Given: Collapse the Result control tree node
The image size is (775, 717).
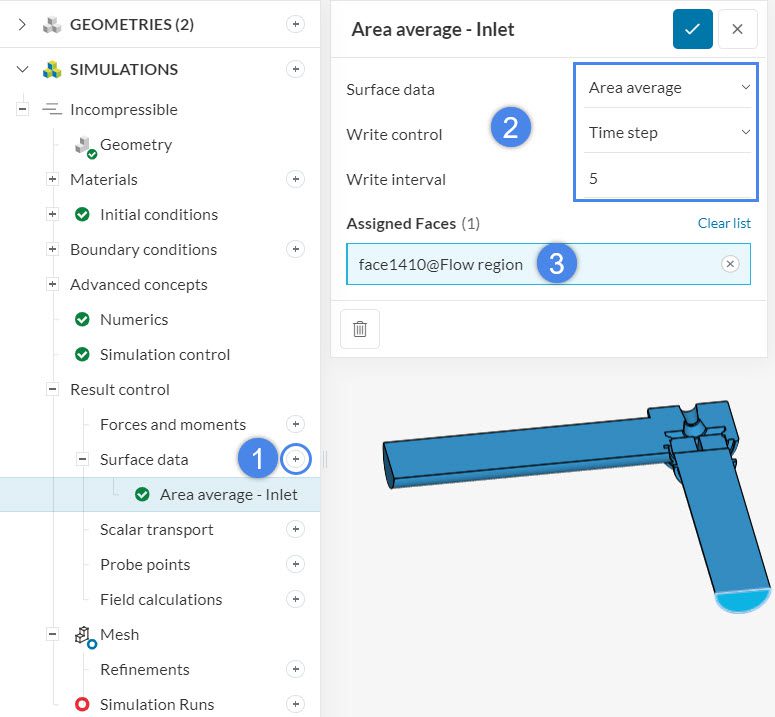Looking at the screenshot, I should [52, 389].
